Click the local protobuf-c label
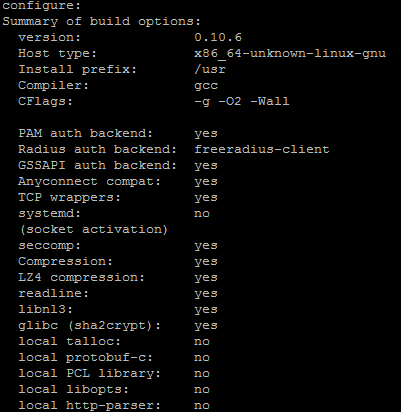Image resolution: width=401 pixels, height=412 pixels. click(85, 358)
